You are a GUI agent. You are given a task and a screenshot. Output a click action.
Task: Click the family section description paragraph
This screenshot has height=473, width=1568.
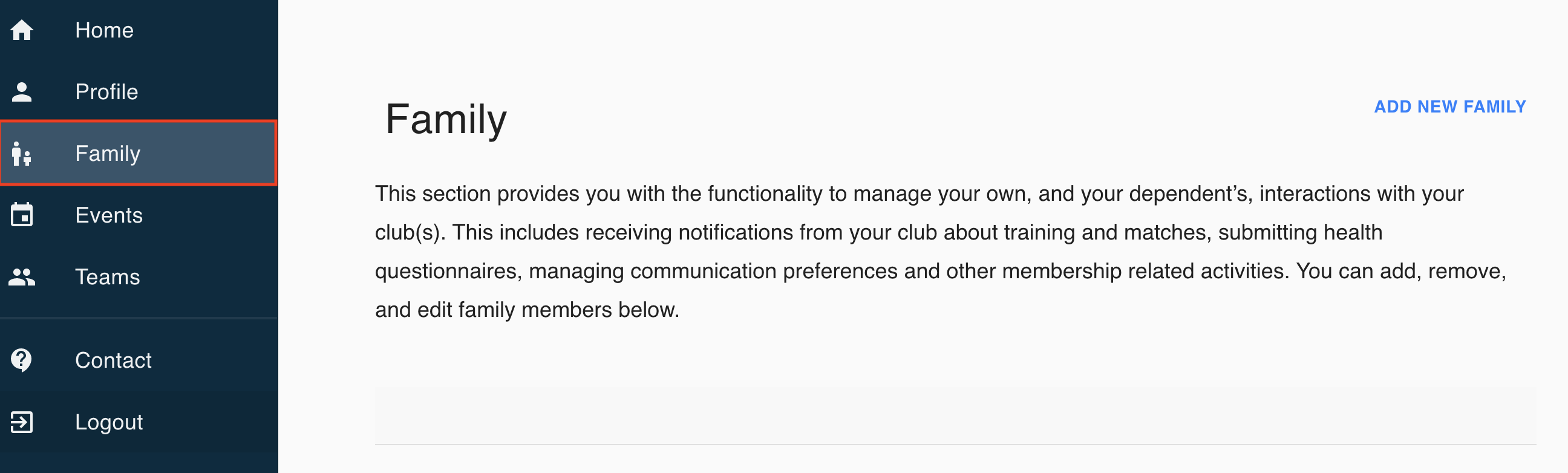[x=941, y=252]
